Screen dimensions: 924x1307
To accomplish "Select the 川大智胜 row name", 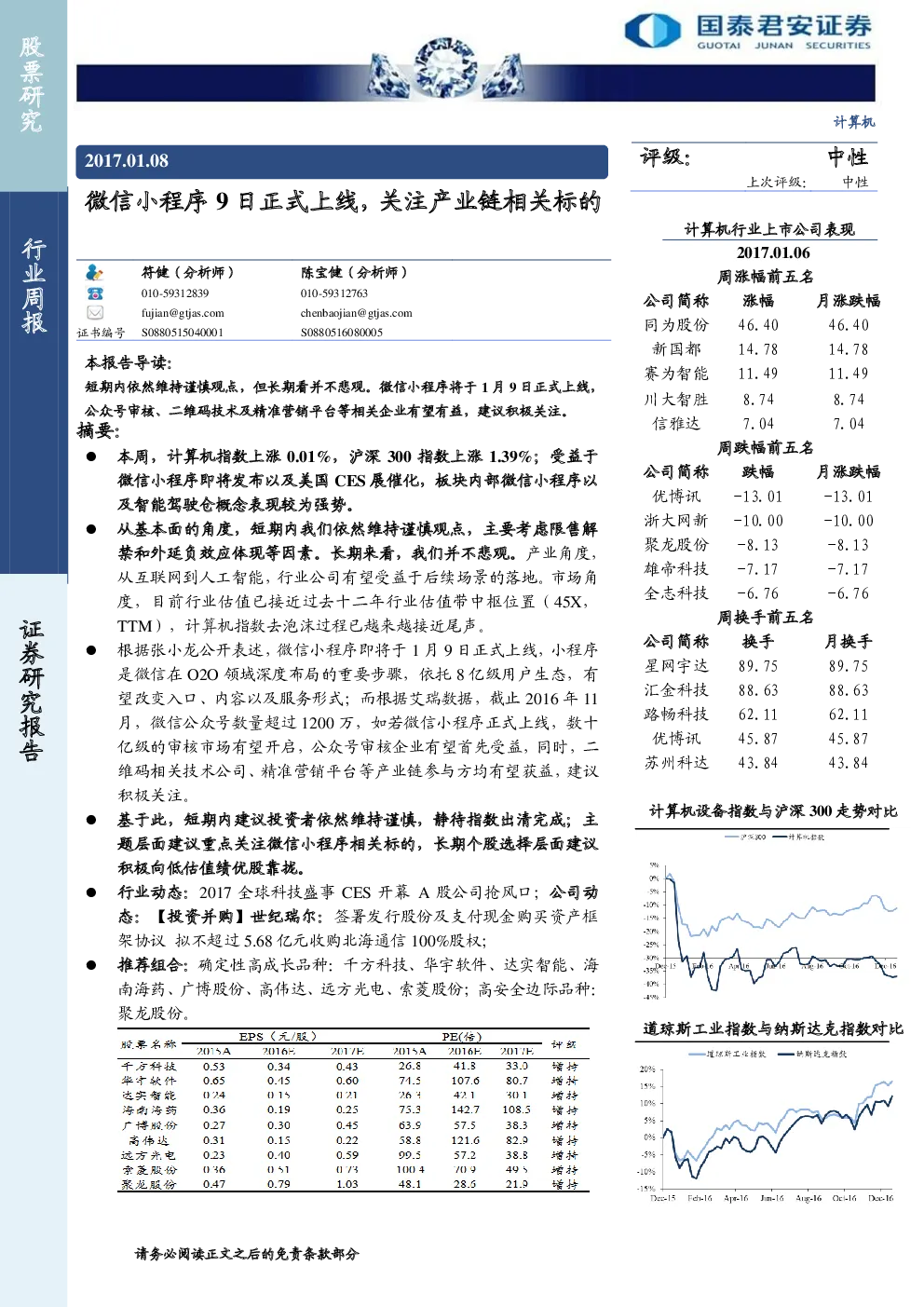I will (676, 400).
